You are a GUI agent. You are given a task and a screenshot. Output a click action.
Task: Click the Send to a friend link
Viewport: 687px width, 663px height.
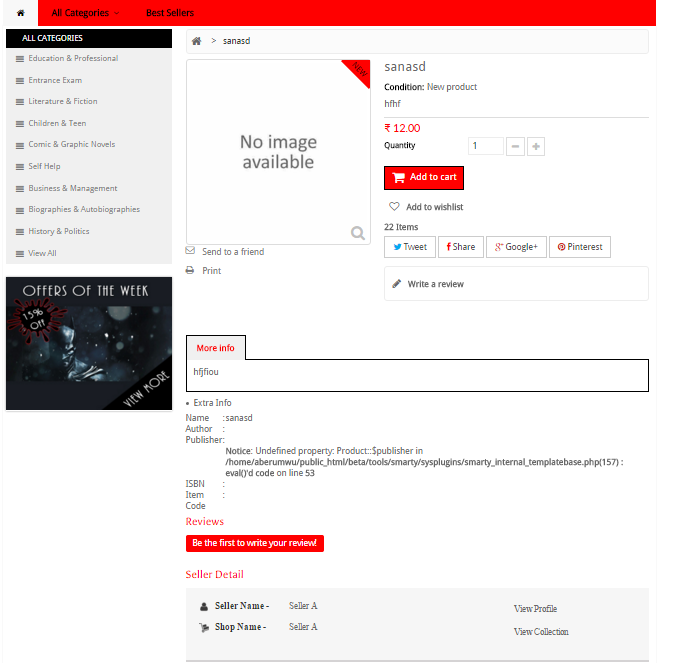tap(233, 252)
